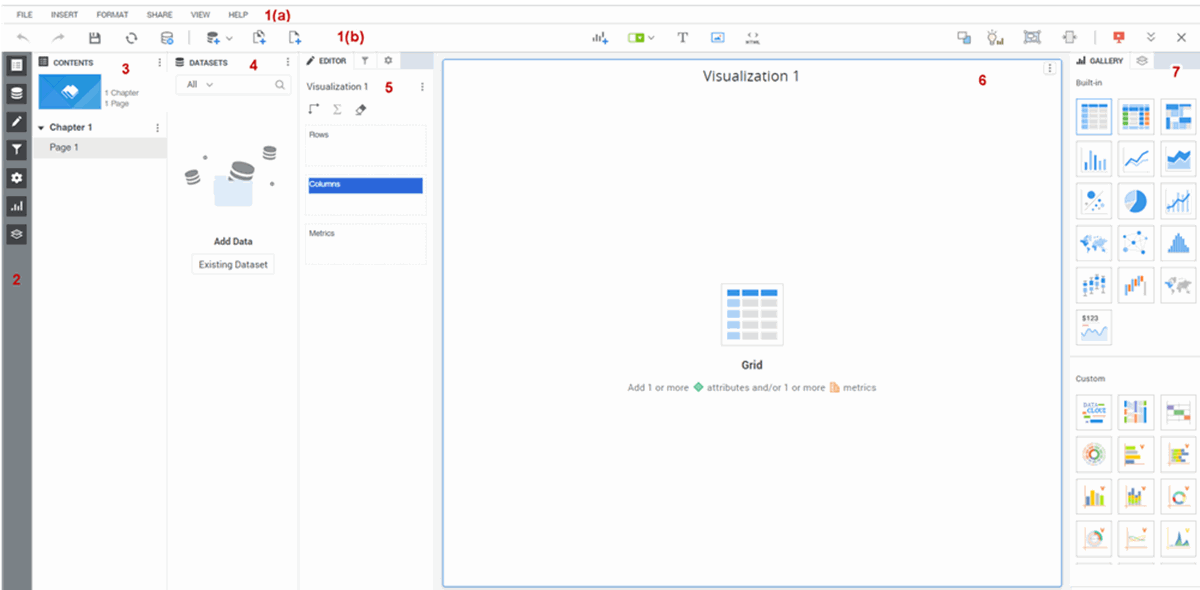Refresh the dossier with the refresh icon
This screenshot has height=590, width=1200.
point(131,37)
